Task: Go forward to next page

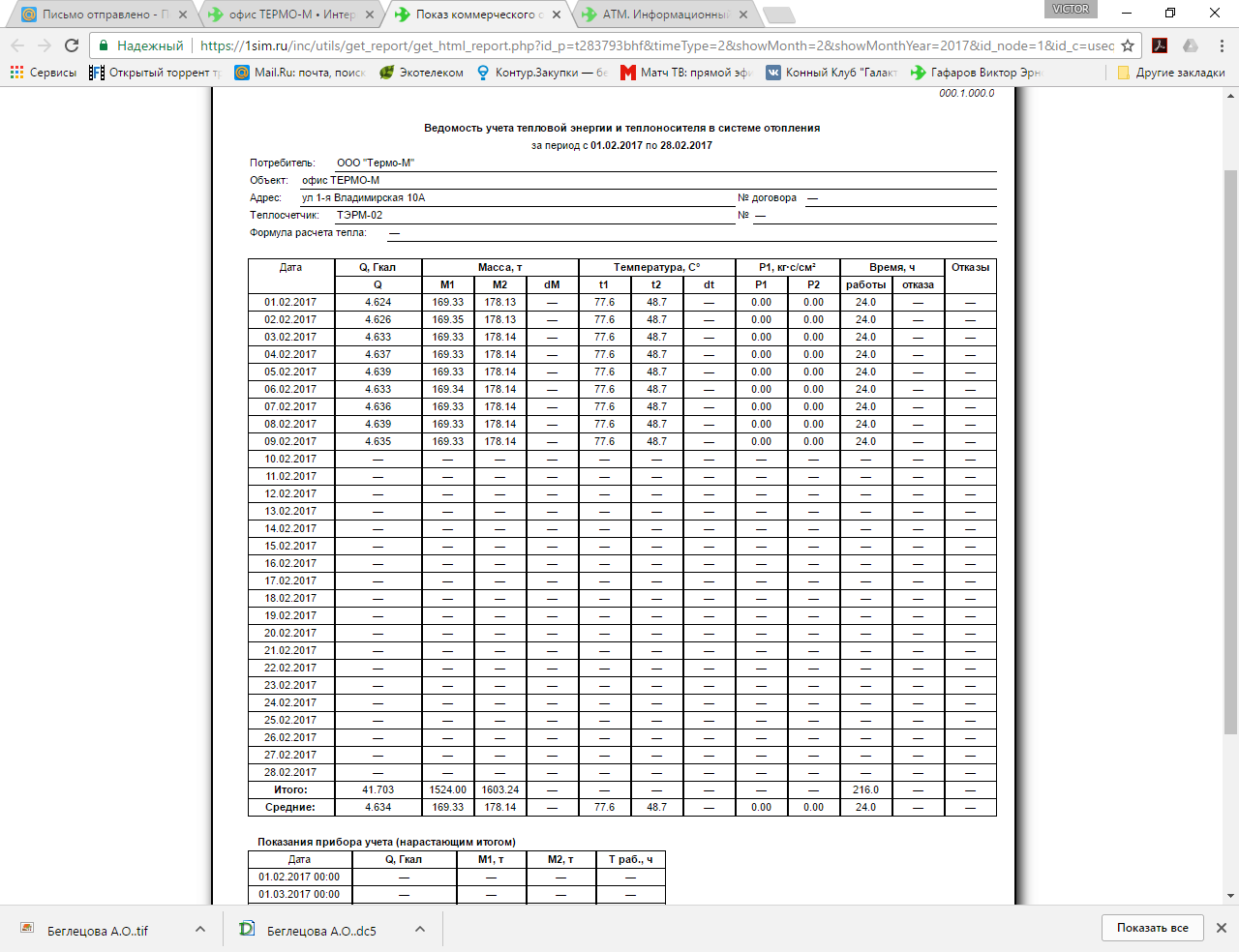Action: 45,45
